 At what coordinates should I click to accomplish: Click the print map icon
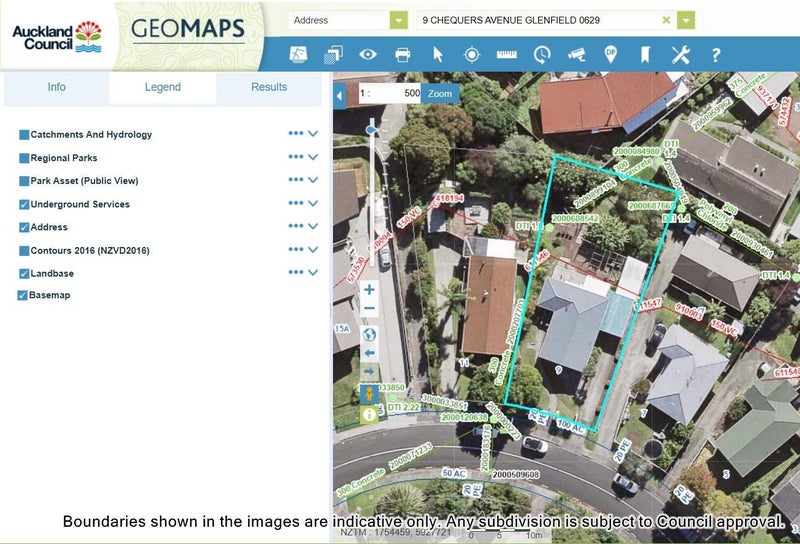coord(403,54)
